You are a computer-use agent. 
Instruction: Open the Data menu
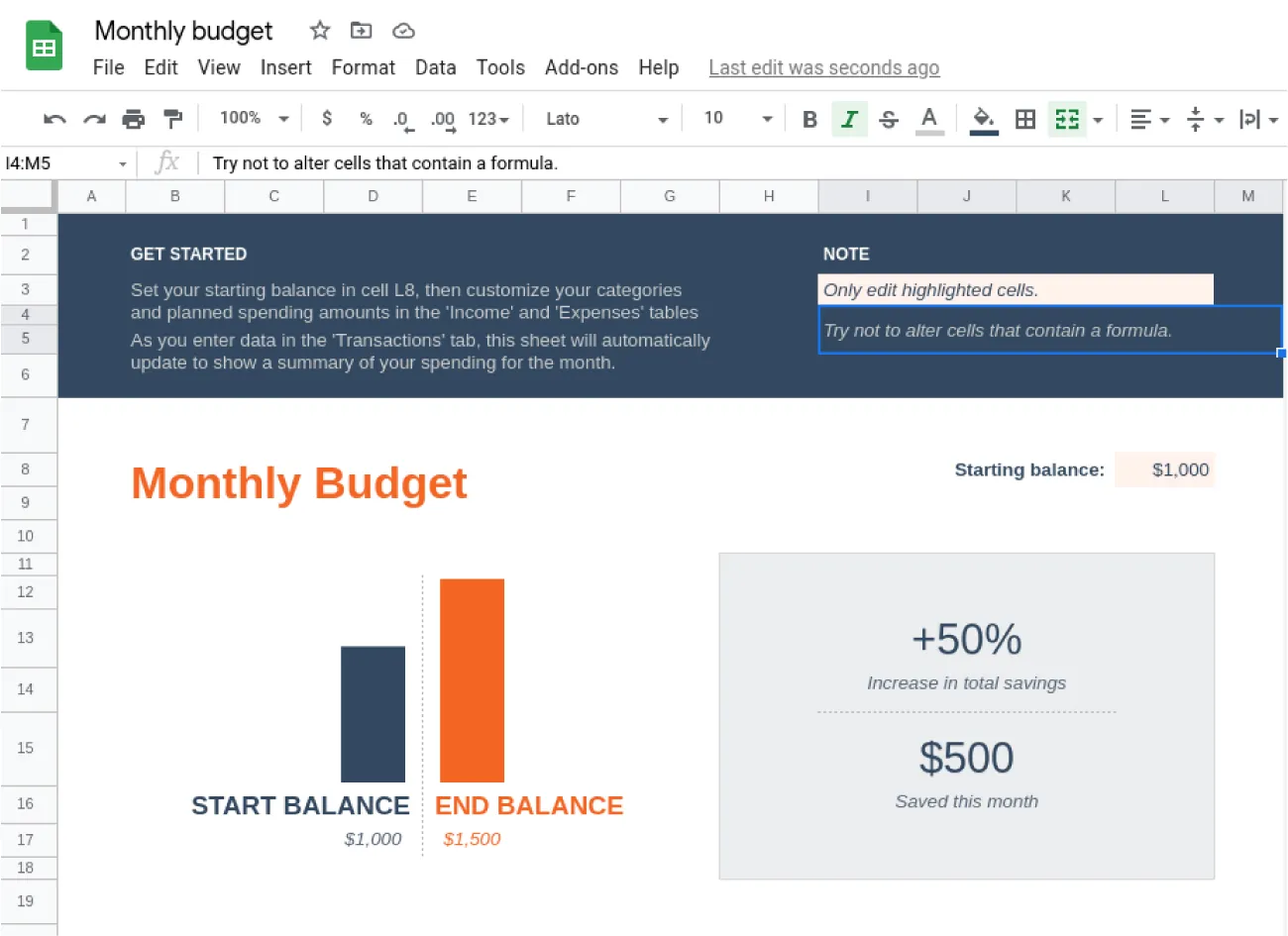pyautogui.click(x=436, y=67)
